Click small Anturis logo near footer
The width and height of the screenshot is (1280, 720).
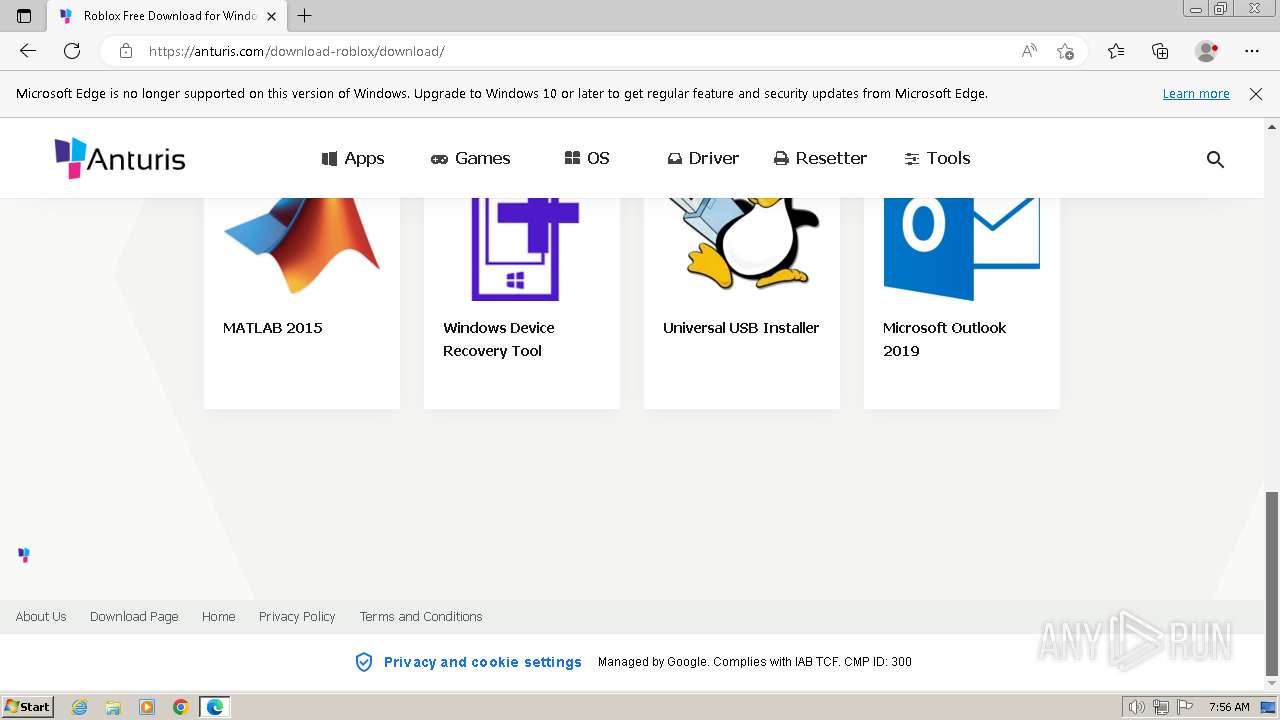point(24,555)
